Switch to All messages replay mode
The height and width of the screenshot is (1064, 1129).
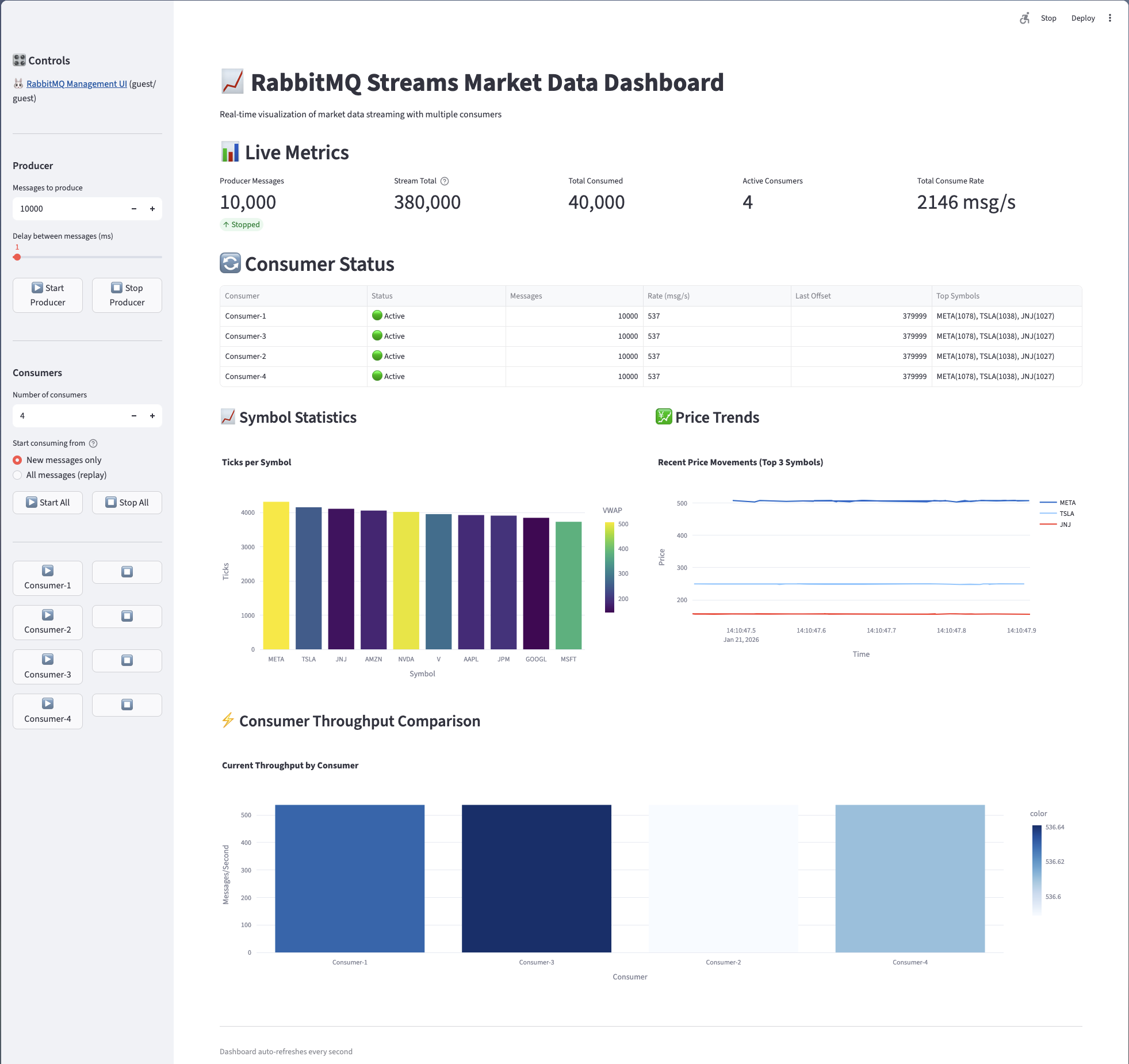17,475
